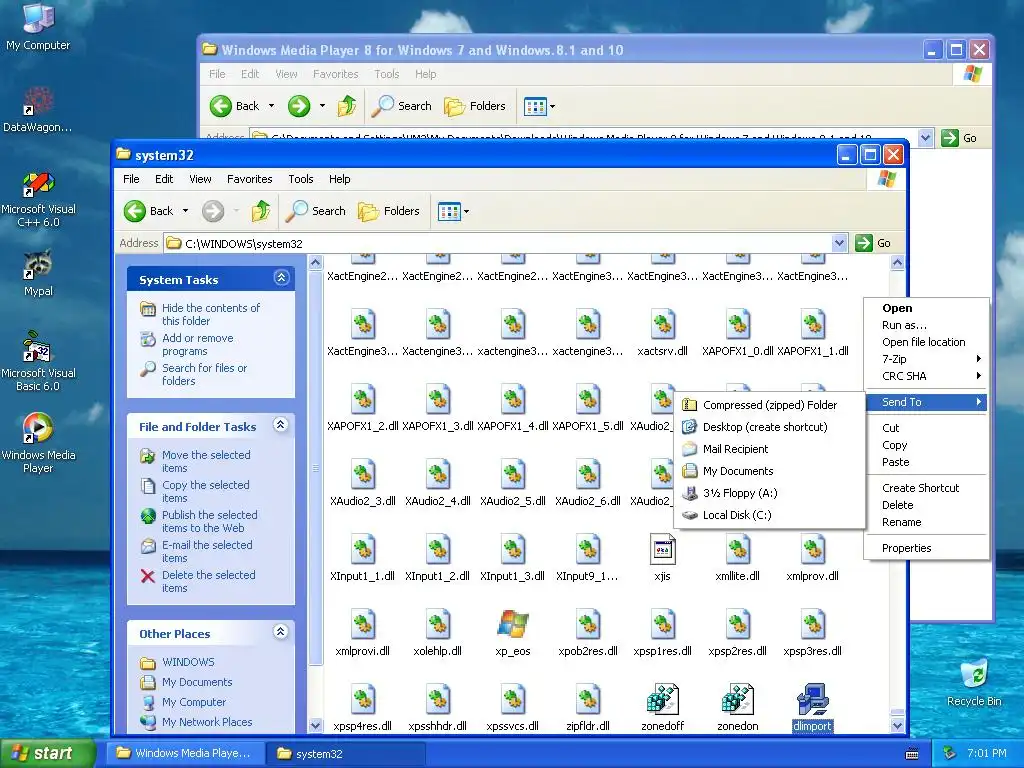Image resolution: width=1024 pixels, height=768 pixels.
Task: Open the address bar dropdown in system32
Action: tap(840, 243)
